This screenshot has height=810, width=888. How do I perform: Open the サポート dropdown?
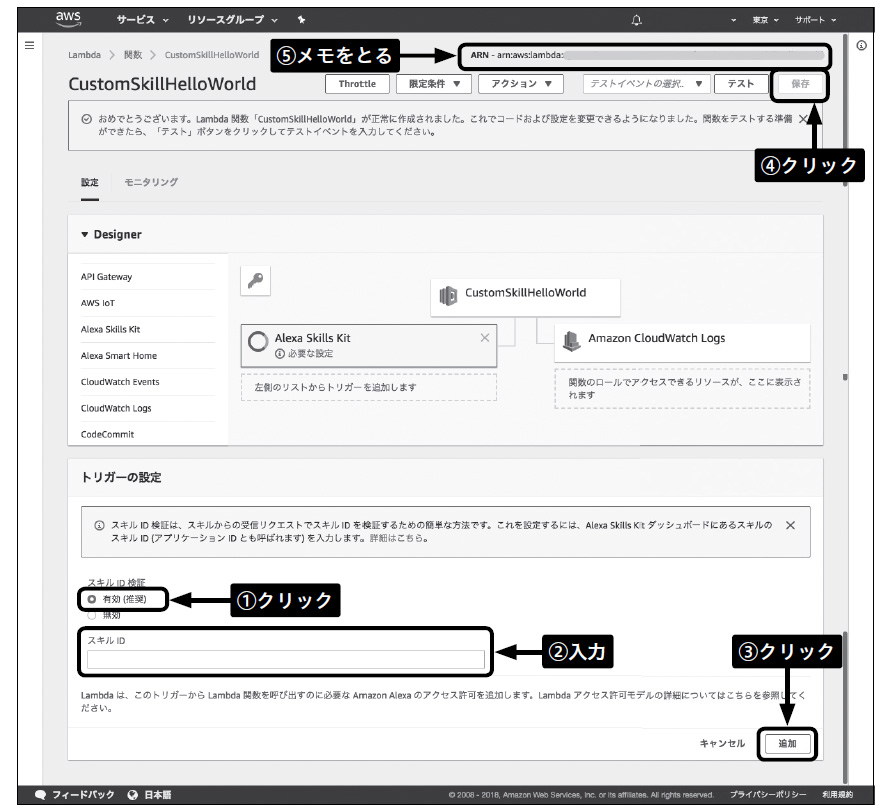[815, 20]
